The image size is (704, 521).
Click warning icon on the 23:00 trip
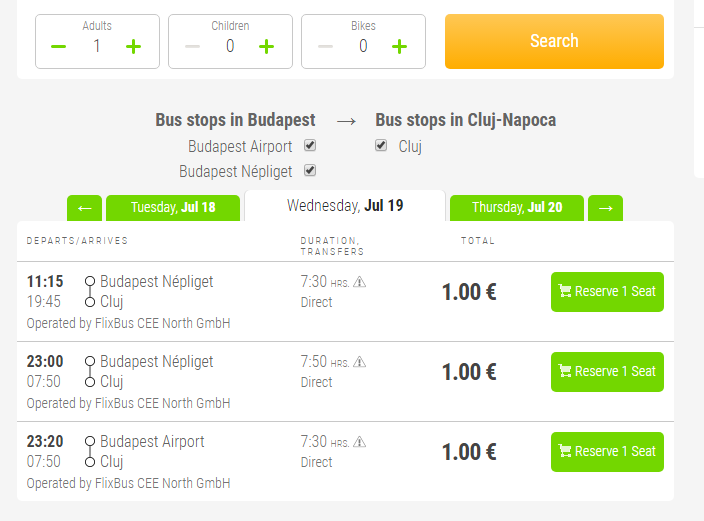(360, 362)
